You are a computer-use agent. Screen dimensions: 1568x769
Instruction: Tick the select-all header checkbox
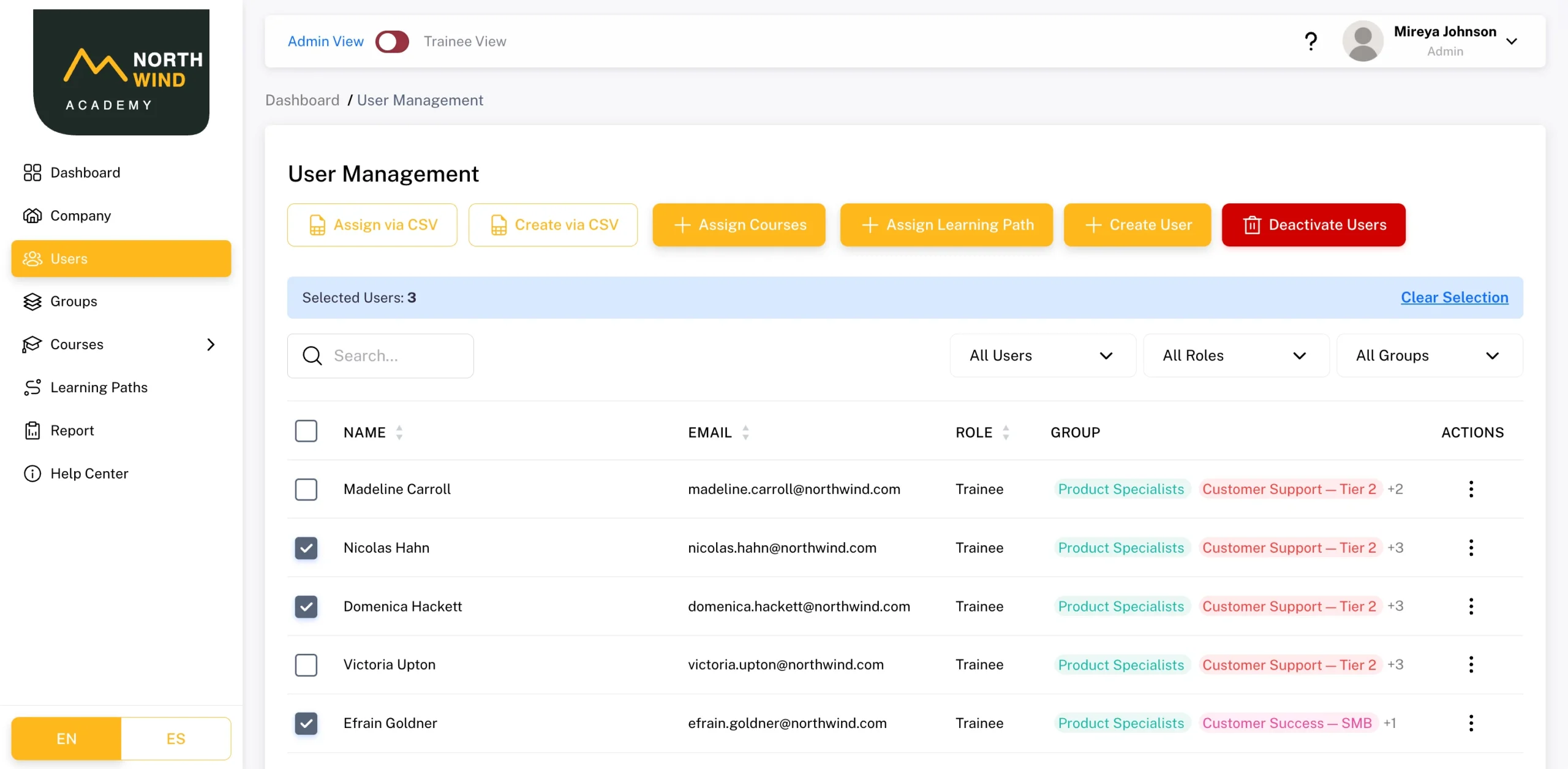coord(306,431)
